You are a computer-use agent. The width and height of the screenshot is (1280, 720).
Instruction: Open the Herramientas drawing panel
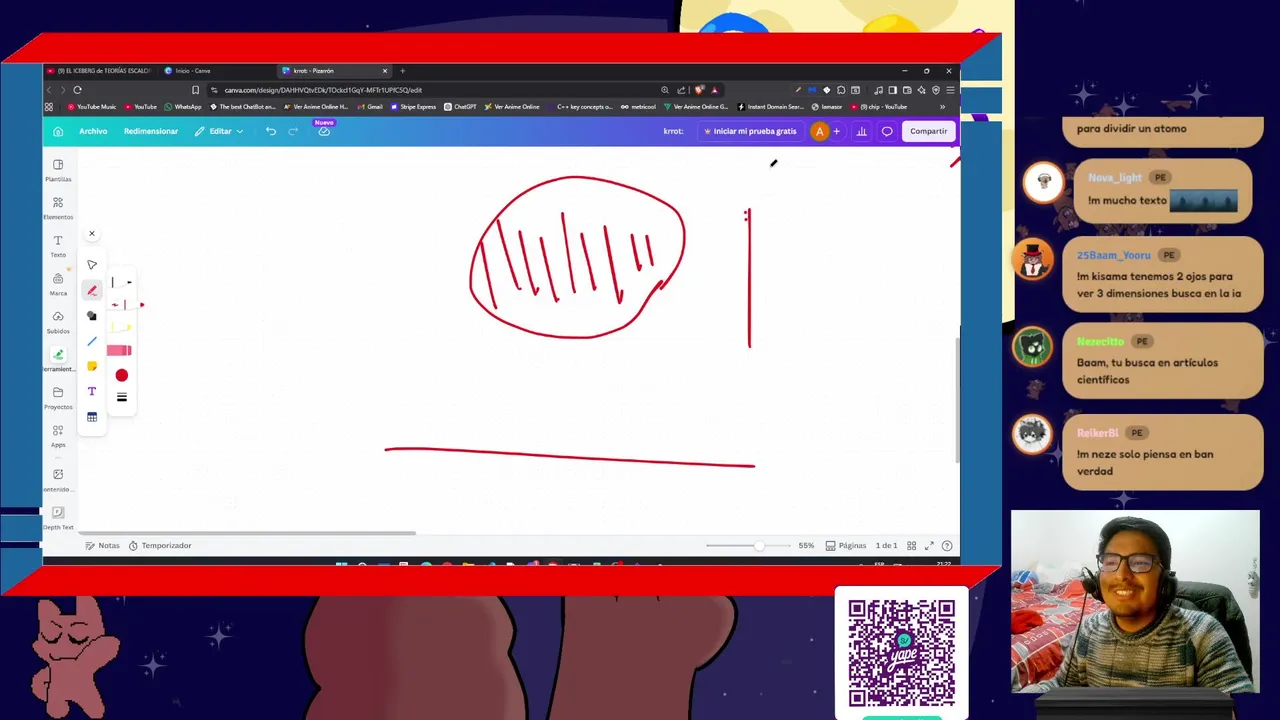58,360
